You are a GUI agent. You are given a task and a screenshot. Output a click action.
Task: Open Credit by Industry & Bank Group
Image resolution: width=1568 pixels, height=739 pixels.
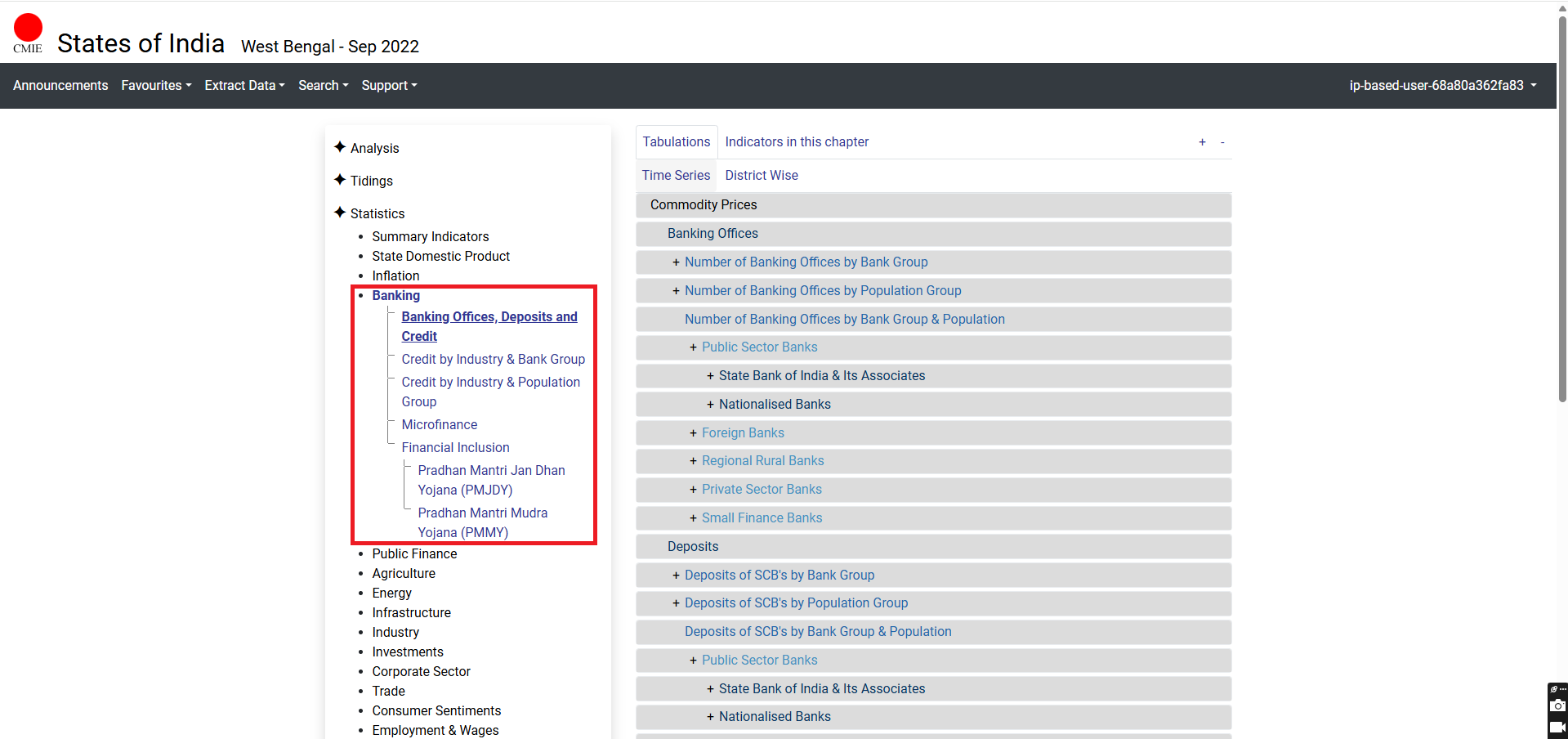pos(493,360)
